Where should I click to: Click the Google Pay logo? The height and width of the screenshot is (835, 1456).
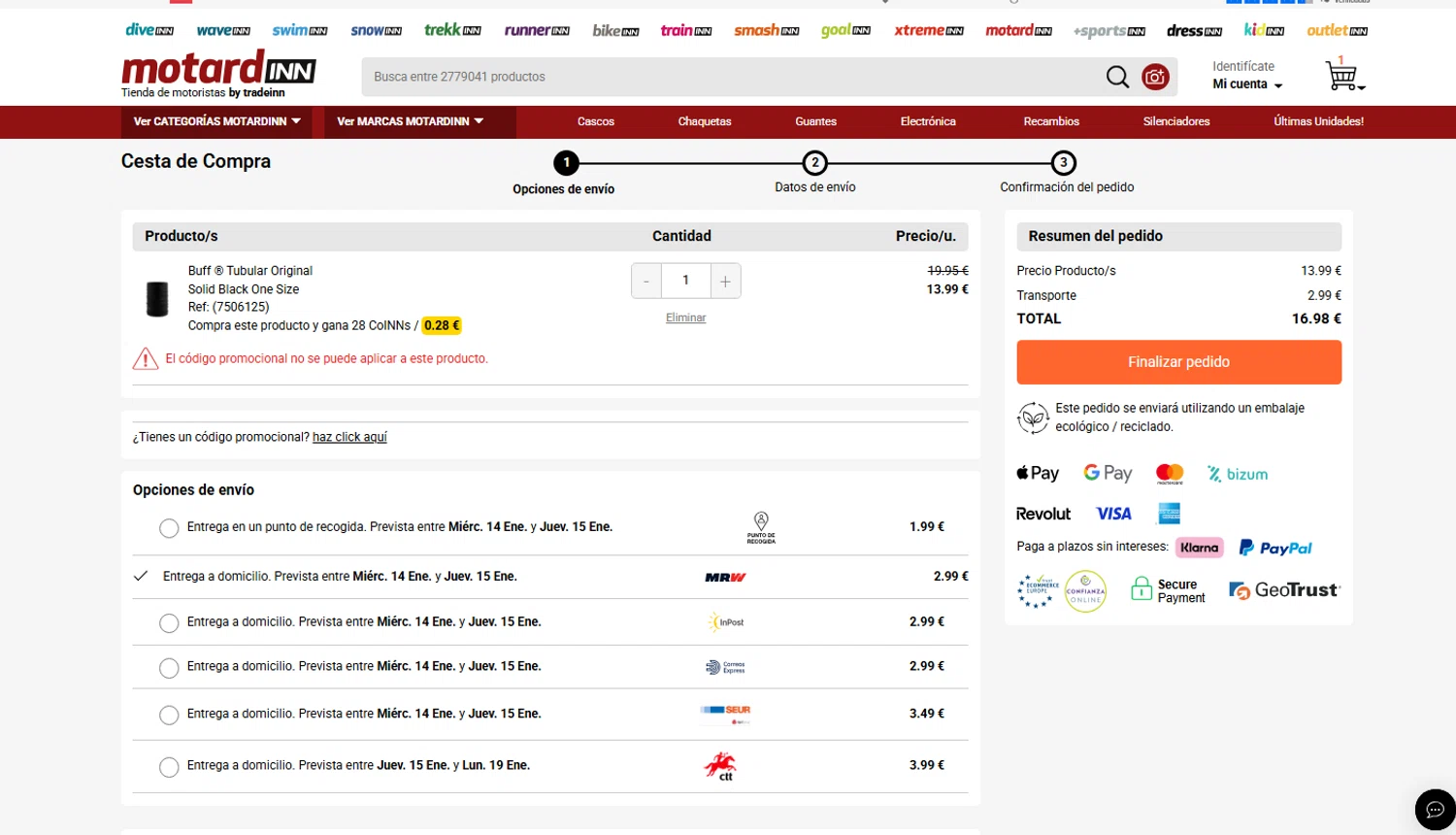pyautogui.click(x=1109, y=473)
